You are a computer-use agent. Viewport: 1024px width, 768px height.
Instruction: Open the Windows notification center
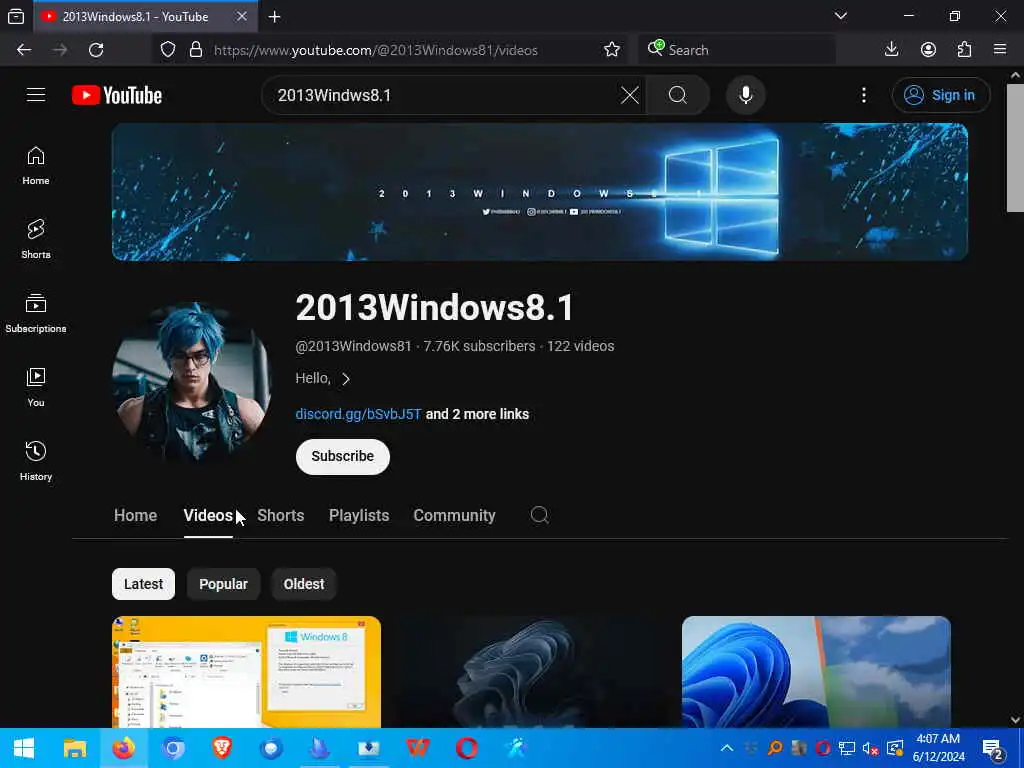tap(993, 749)
